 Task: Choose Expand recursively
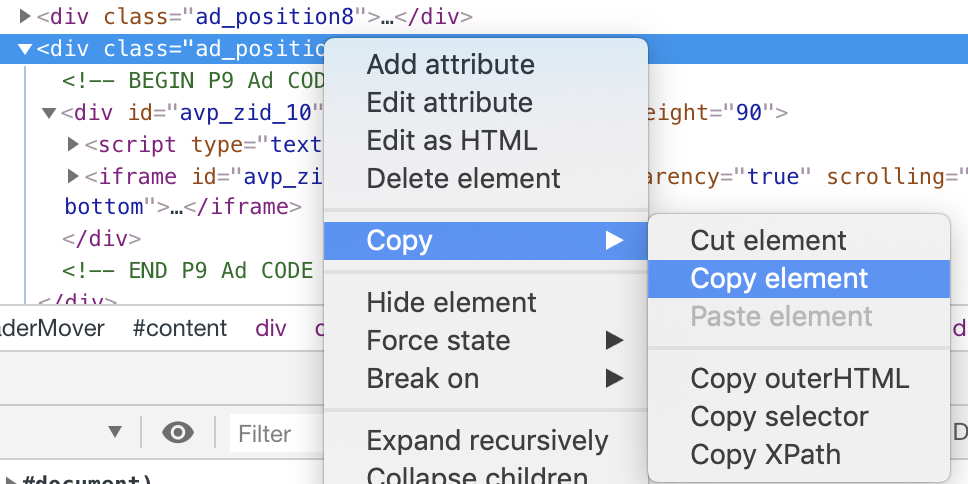click(487, 441)
